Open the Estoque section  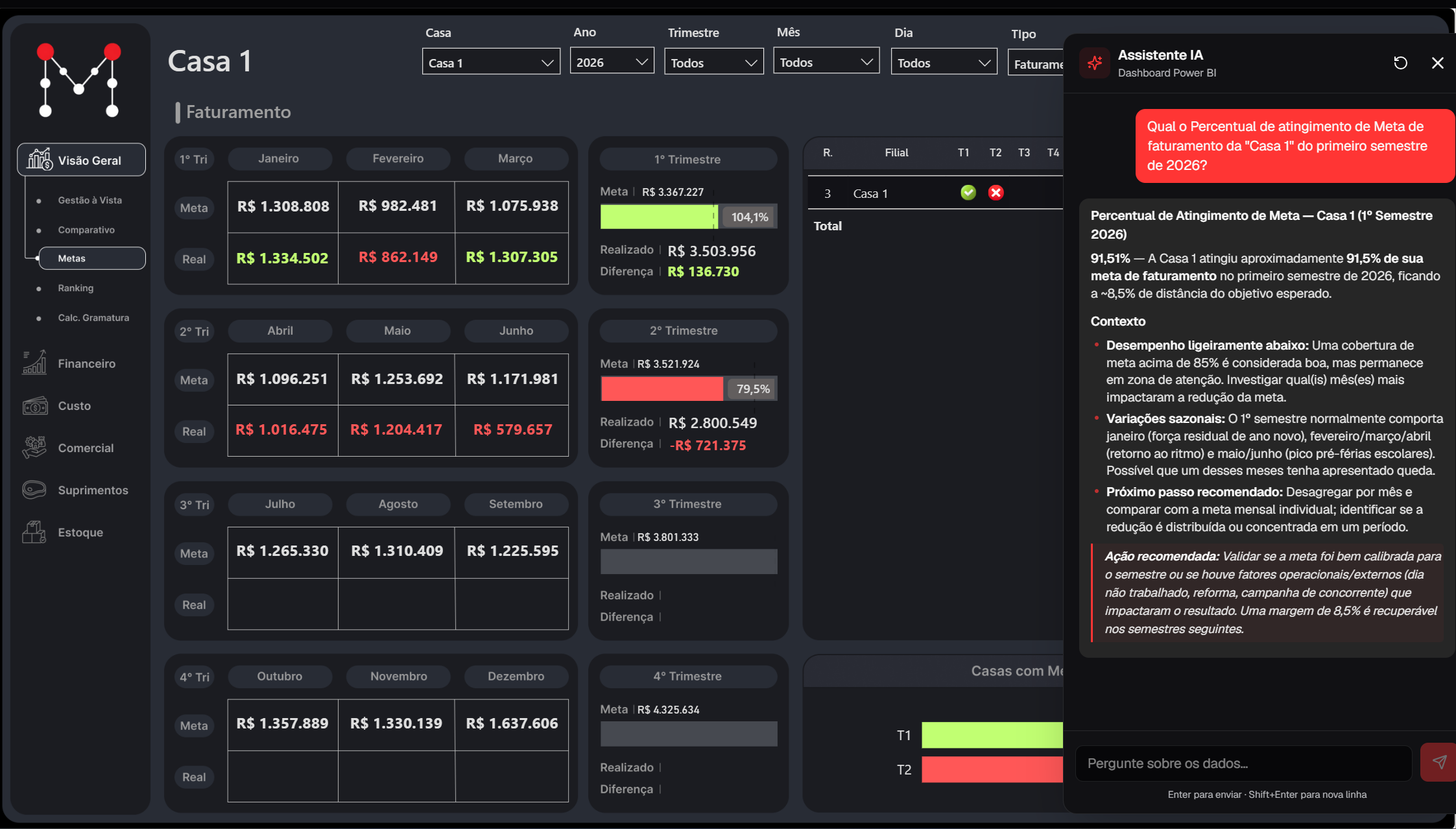[80, 532]
